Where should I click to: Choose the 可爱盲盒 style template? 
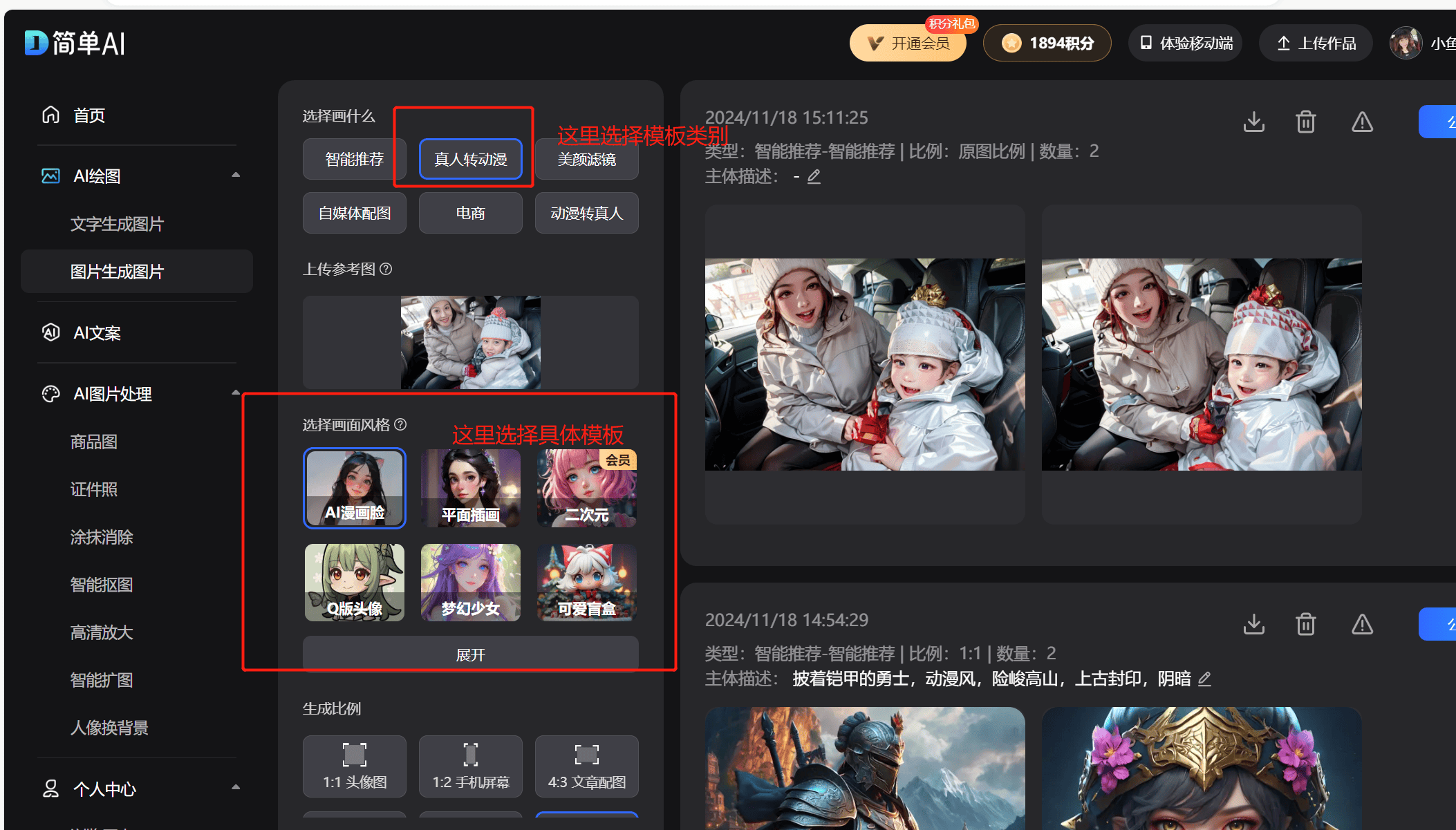click(587, 582)
